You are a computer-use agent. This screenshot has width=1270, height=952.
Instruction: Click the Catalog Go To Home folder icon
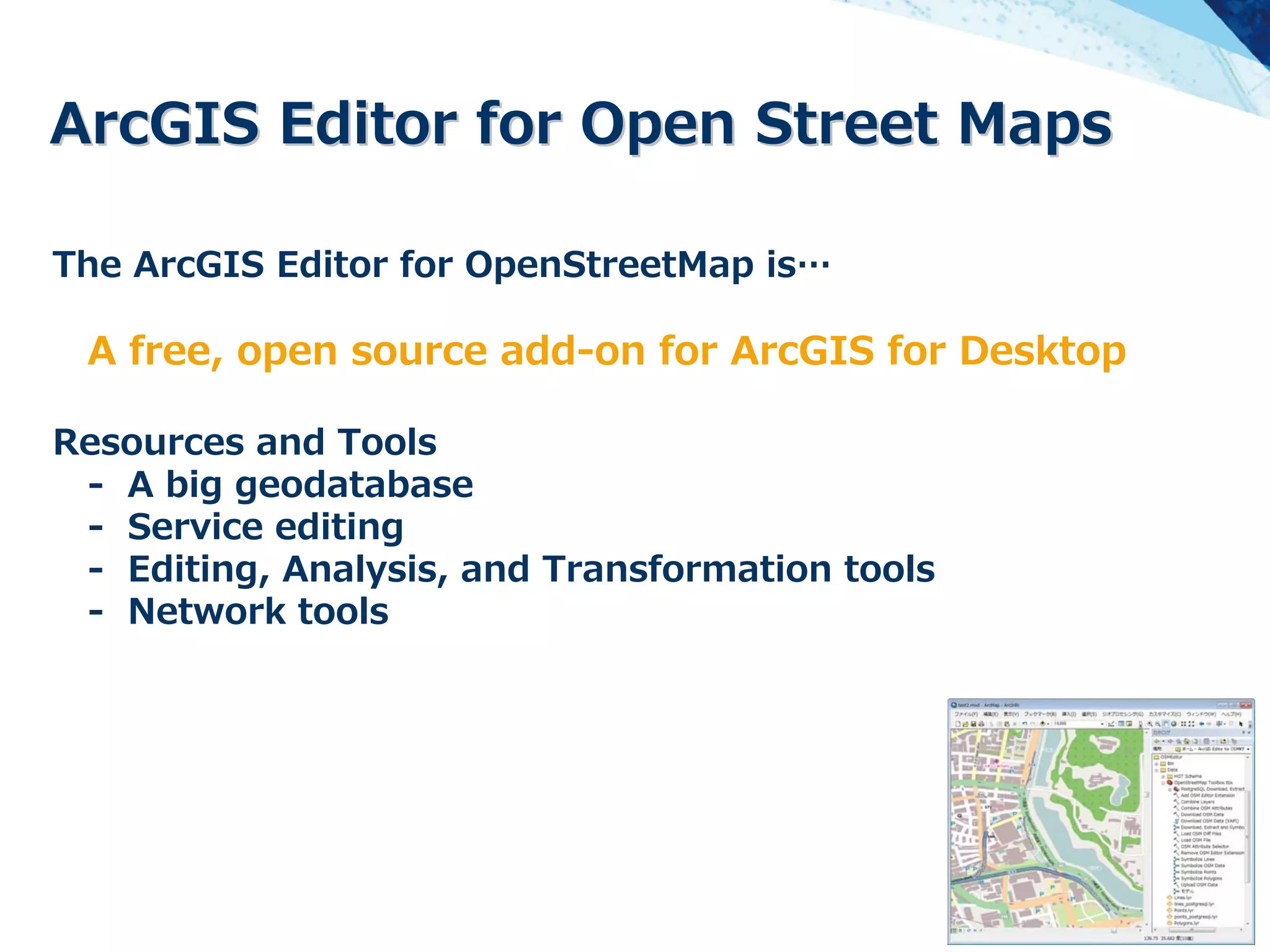pos(1186,741)
